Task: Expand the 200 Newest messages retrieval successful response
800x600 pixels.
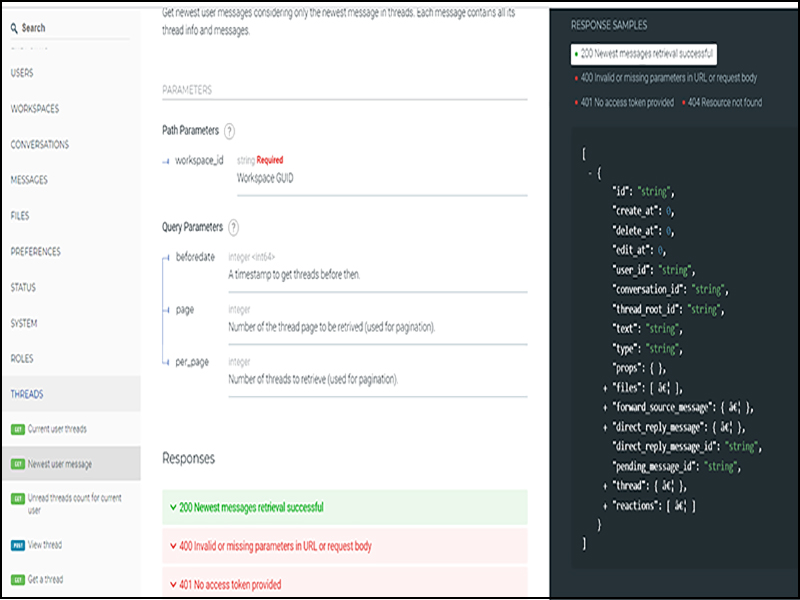Action: tap(344, 508)
